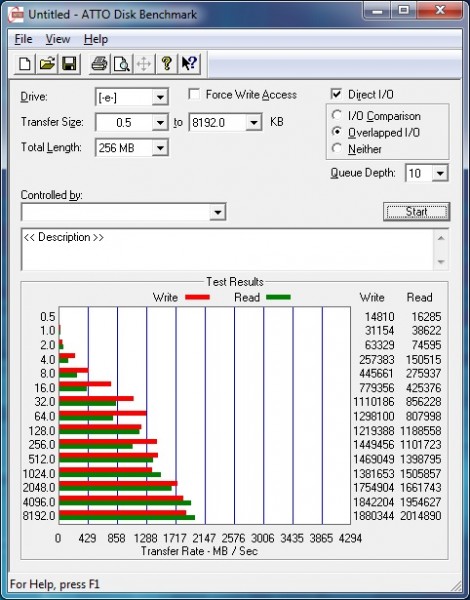This screenshot has width=470, height=600.
Task: Click the window resize grip corner
Action: coord(456,585)
